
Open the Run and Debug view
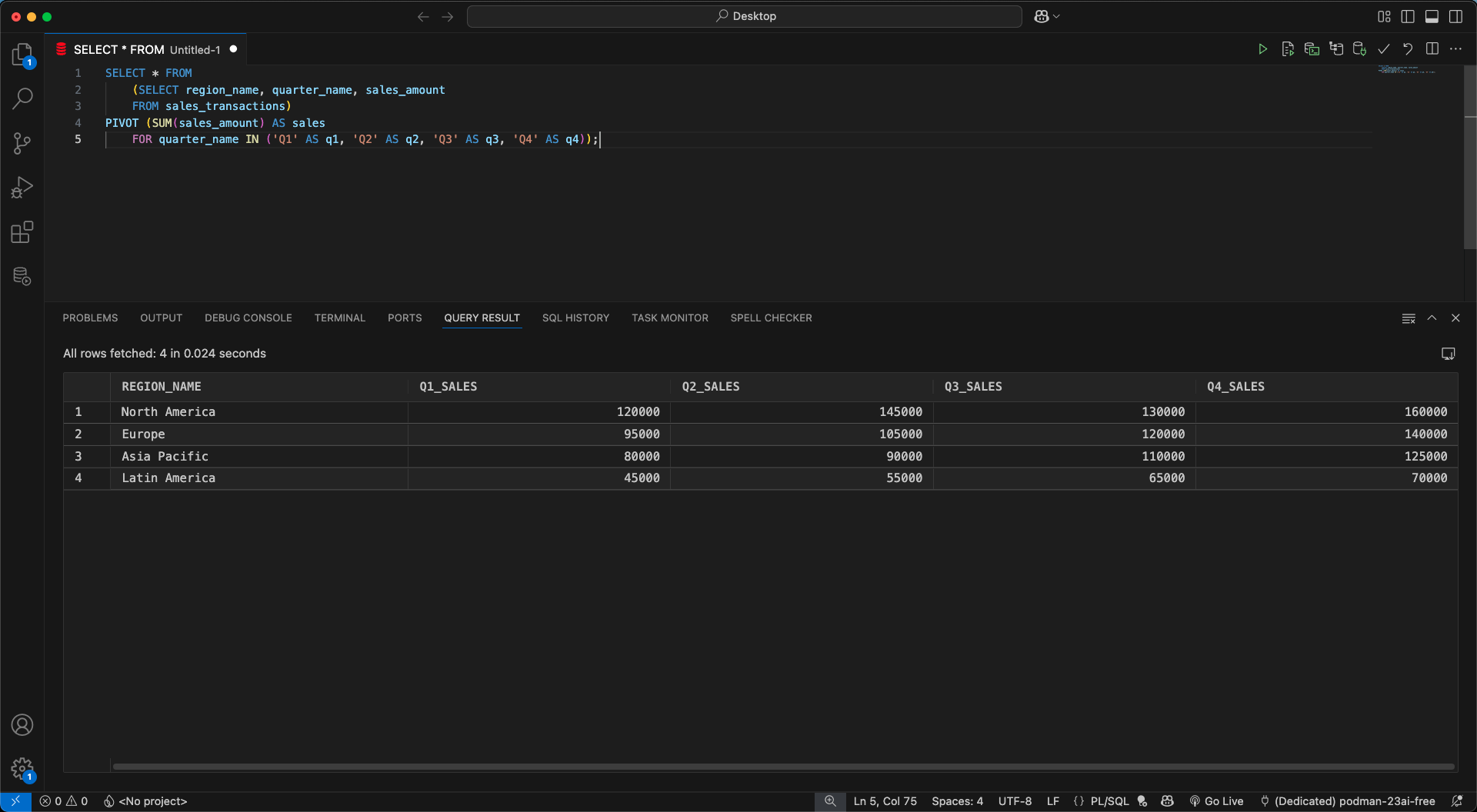[22, 188]
